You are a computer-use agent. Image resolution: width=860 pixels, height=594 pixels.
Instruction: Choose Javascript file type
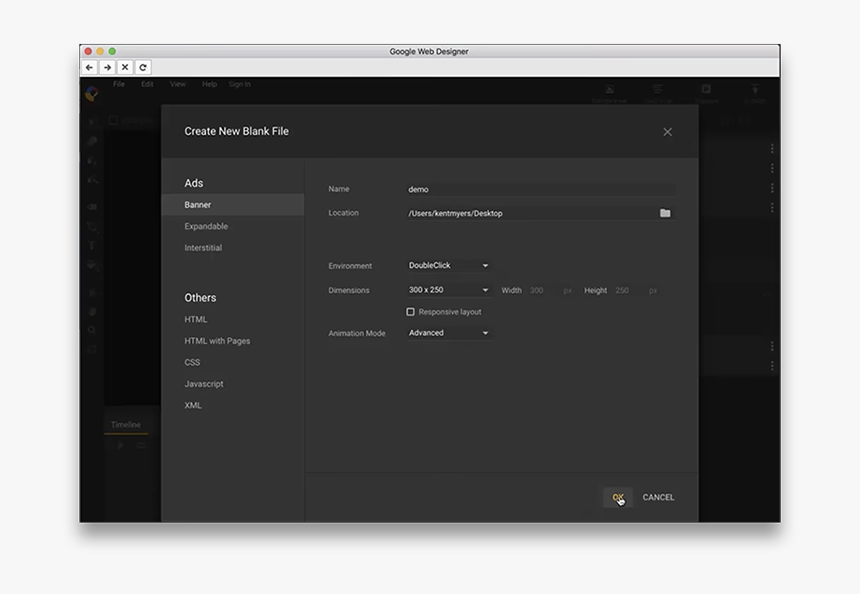pyautogui.click(x=204, y=384)
